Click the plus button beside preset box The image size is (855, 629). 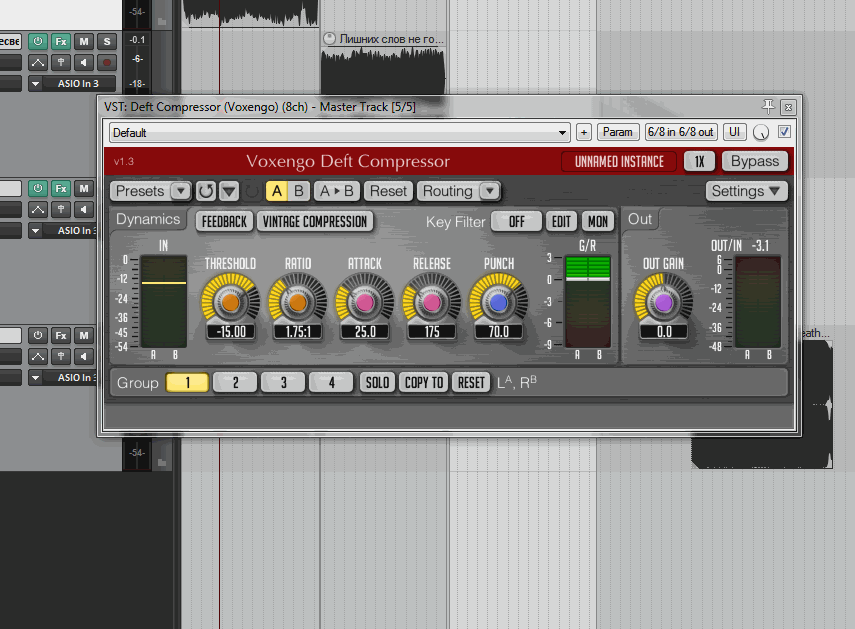[x=583, y=132]
